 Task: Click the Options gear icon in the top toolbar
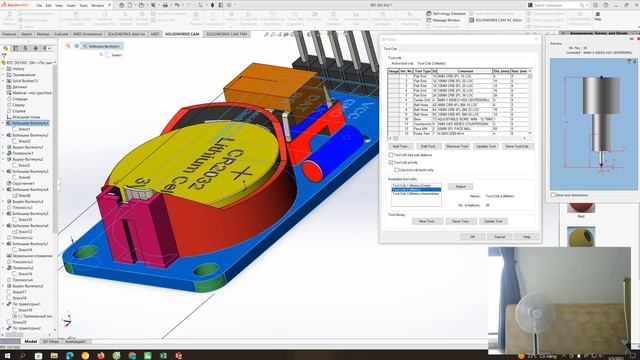229,5
